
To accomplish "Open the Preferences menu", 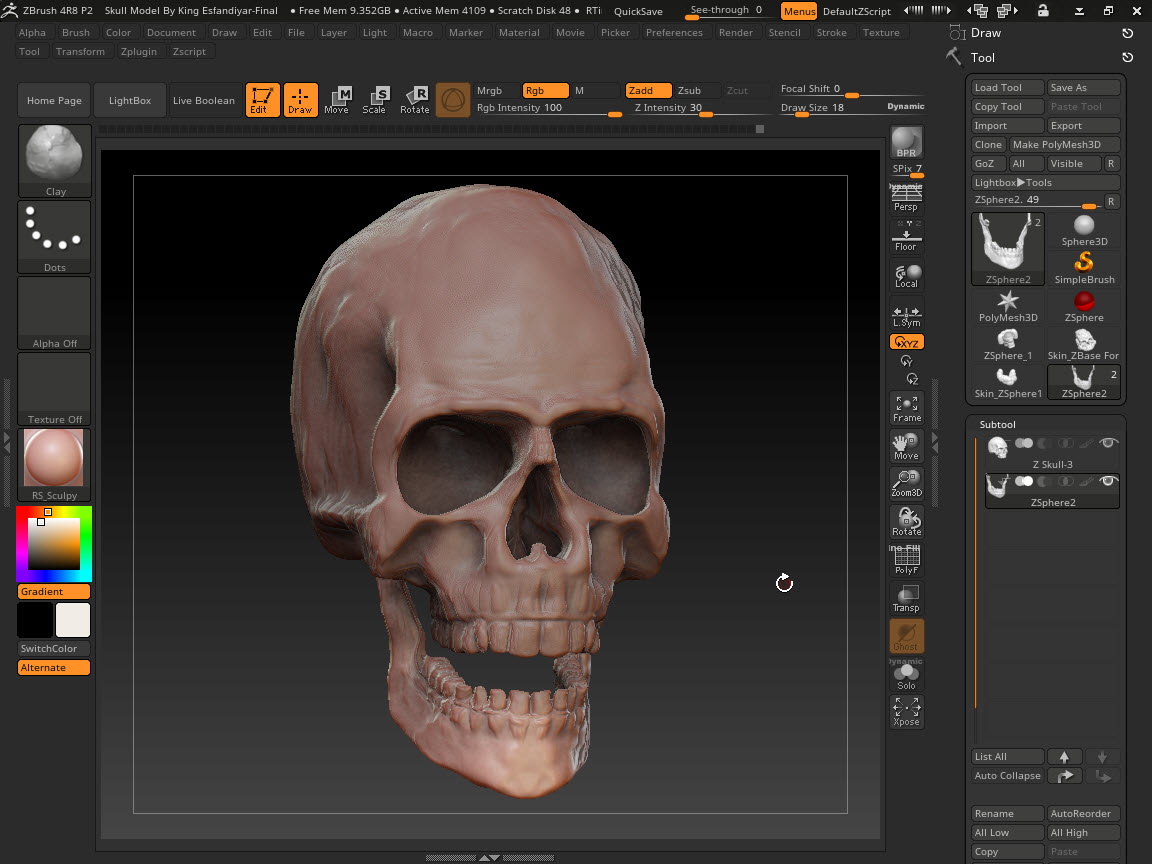I will (x=674, y=32).
